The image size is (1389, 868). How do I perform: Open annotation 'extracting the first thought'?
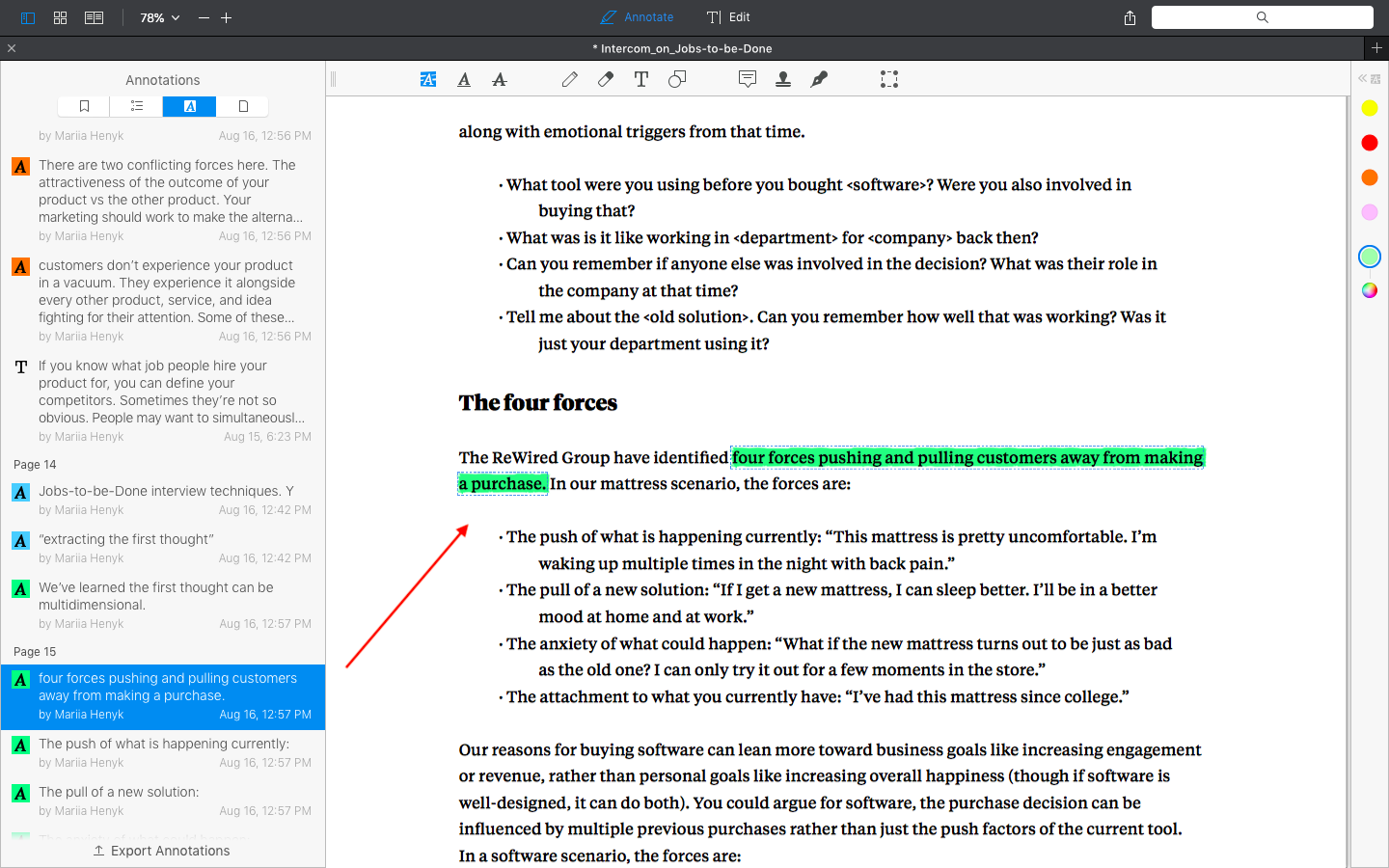(x=163, y=548)
